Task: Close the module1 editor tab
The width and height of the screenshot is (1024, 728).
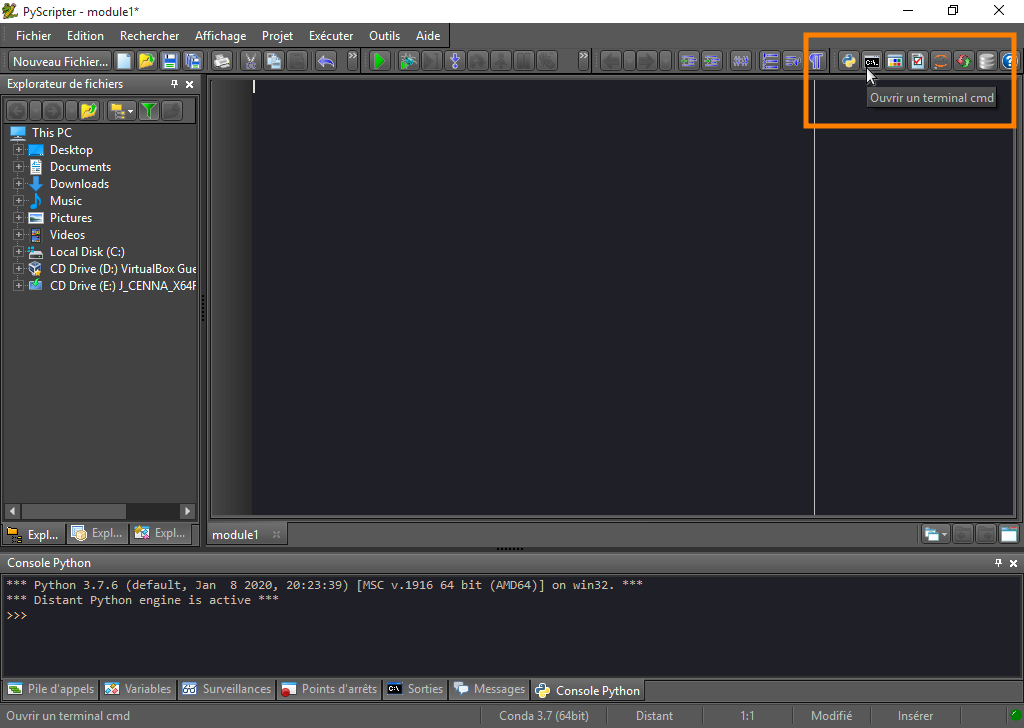Action: coord(277,535)
